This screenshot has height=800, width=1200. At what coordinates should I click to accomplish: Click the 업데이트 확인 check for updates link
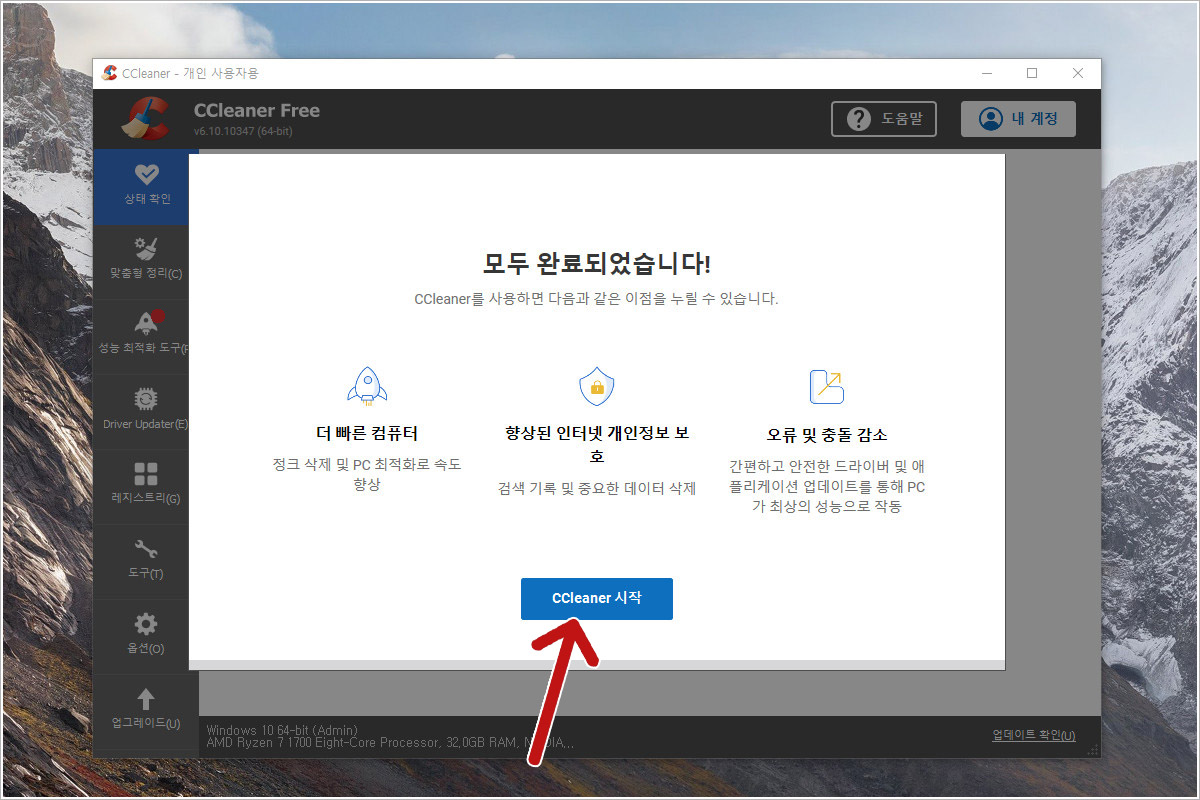pos(1034,736)
